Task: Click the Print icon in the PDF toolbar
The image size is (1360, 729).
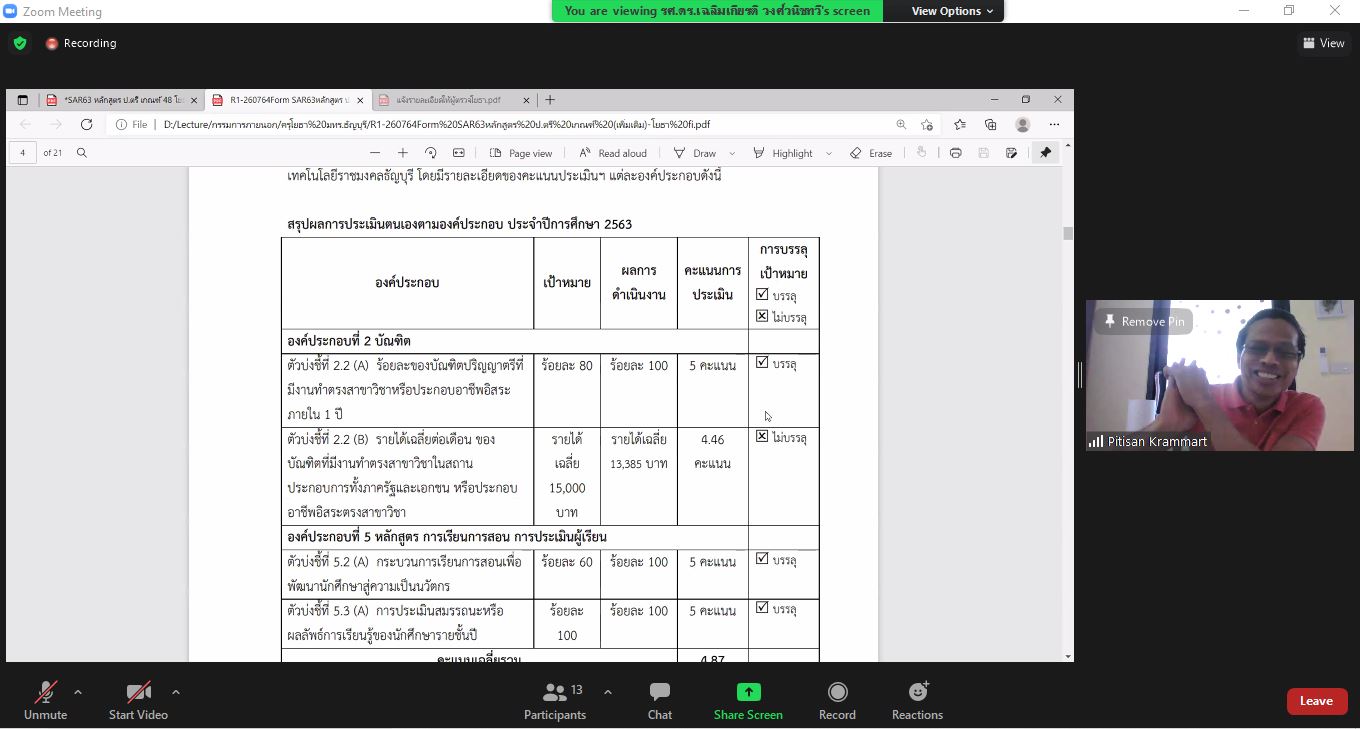Action: tap(955, 153)
